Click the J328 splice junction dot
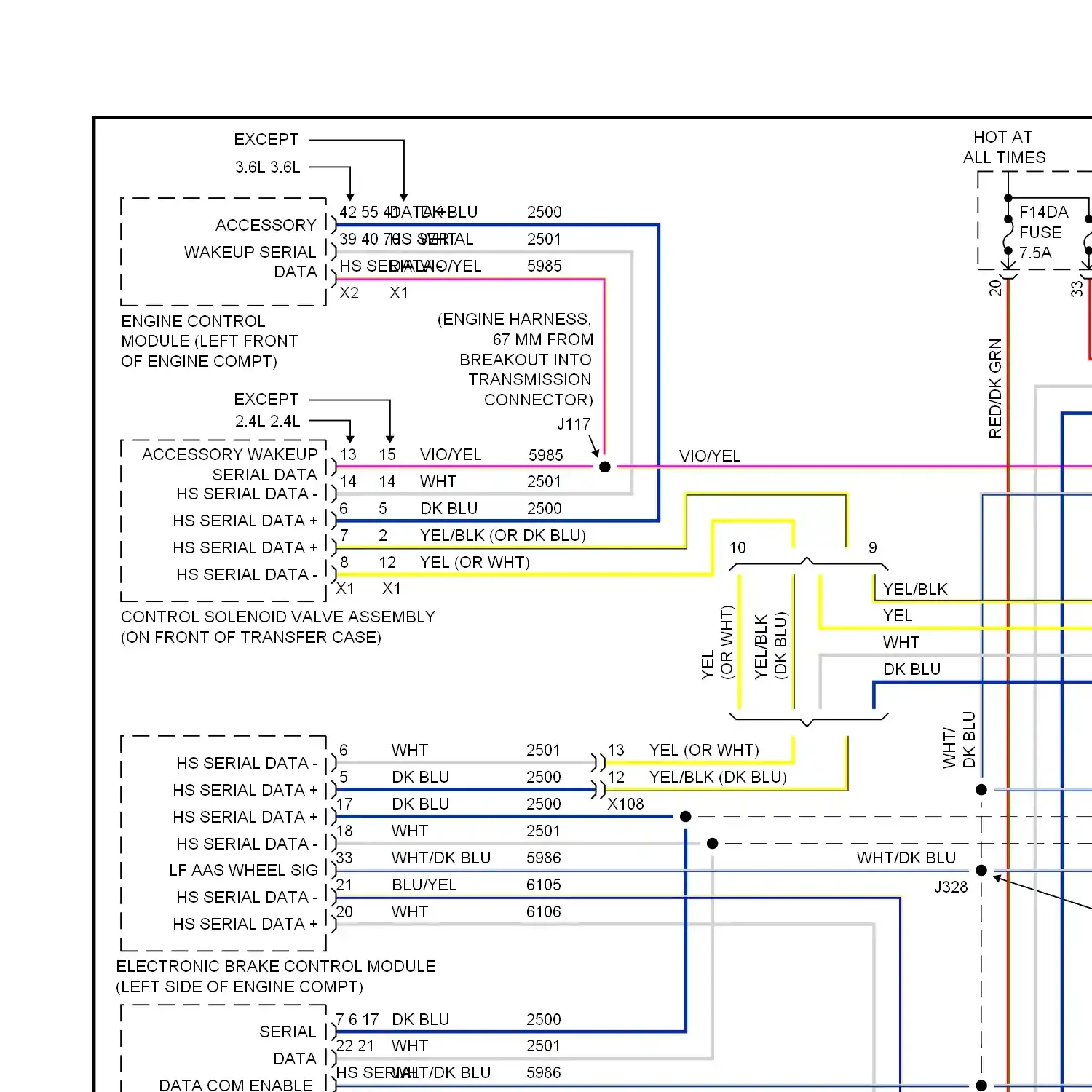 point(981,870)
